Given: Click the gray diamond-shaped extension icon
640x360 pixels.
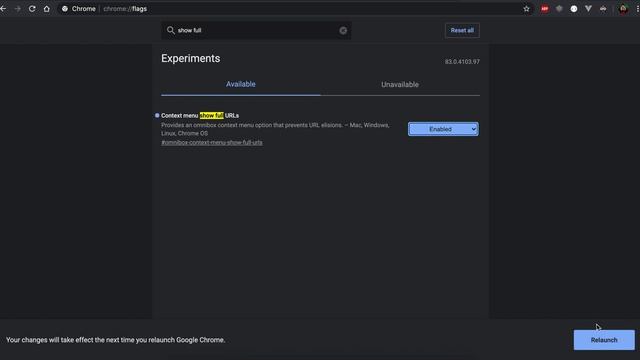Looking at the screenshot, I should pyautogui.click(x=559, y=9).
